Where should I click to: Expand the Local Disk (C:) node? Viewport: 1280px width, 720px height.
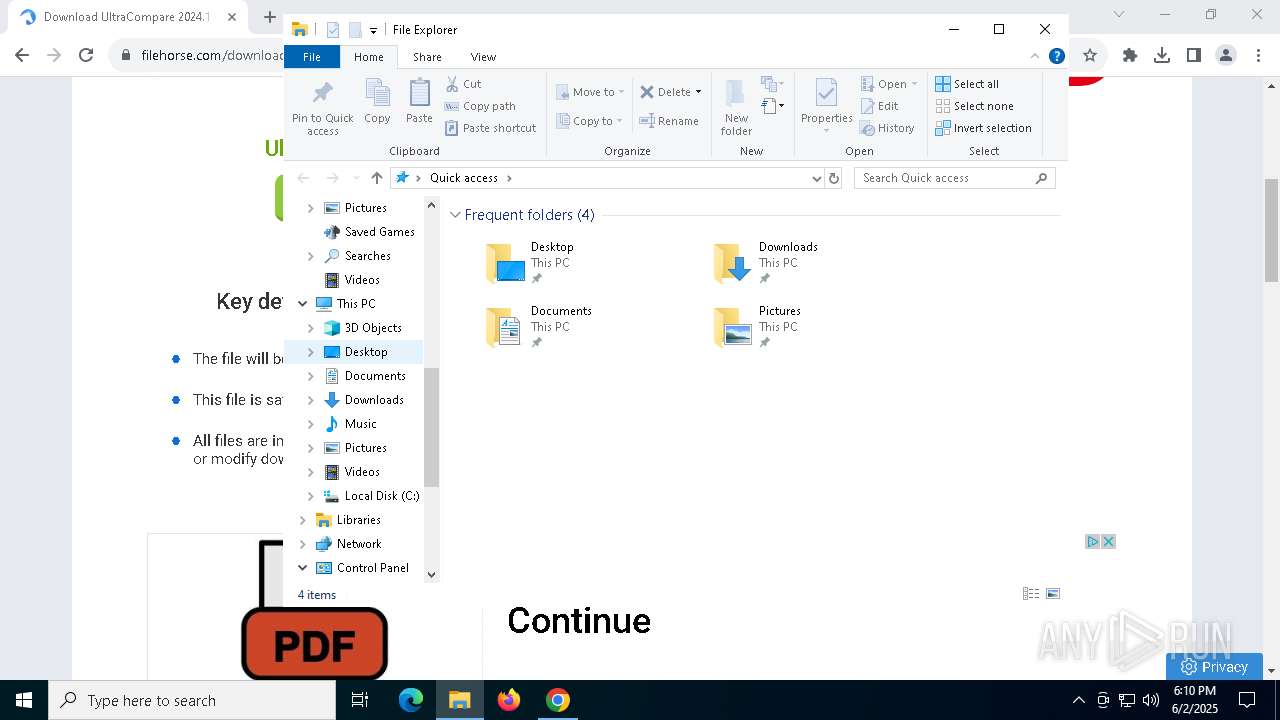pyautogui.click(x=310, y=496)
